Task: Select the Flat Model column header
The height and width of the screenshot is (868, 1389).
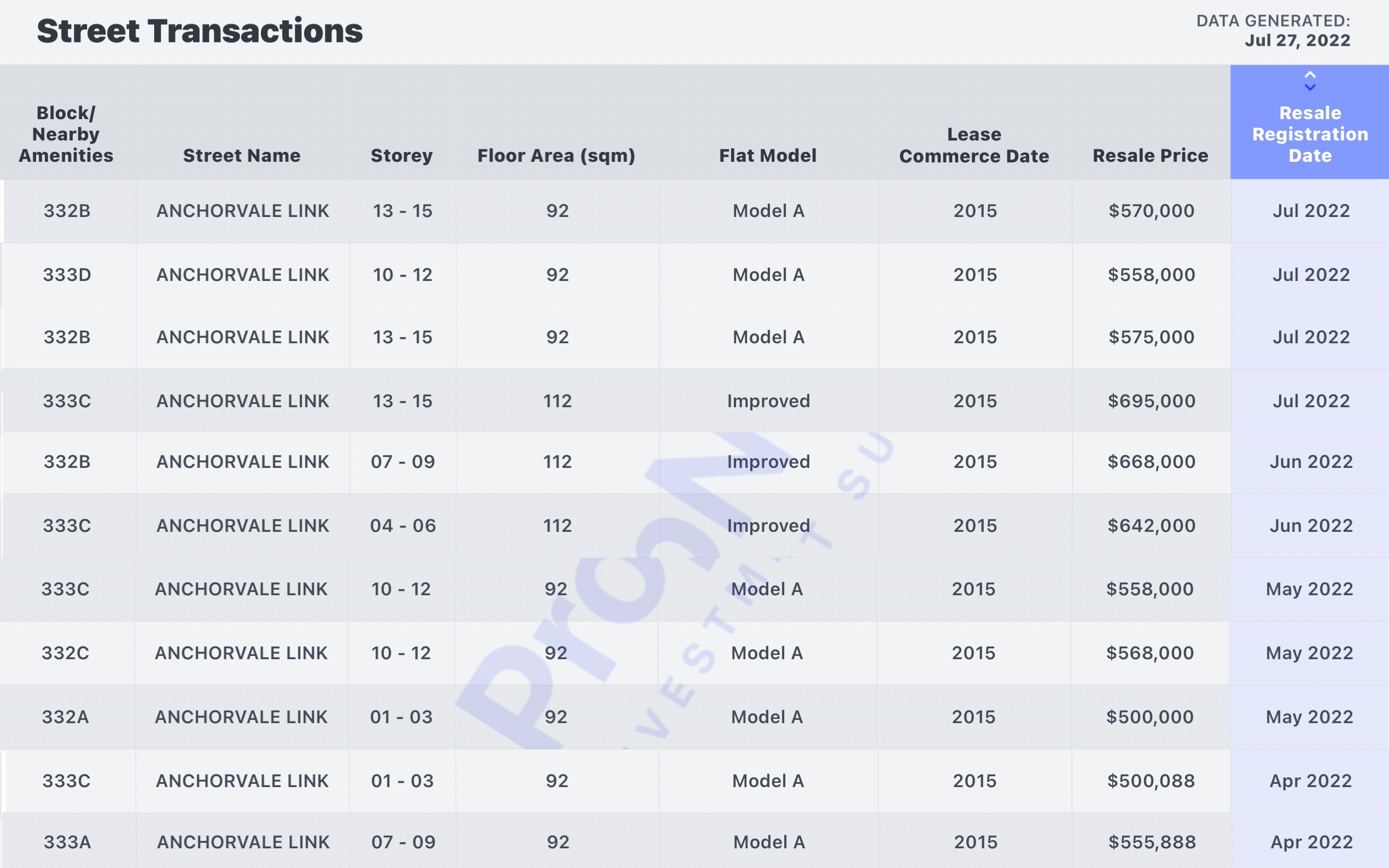Action: point(768,156)
